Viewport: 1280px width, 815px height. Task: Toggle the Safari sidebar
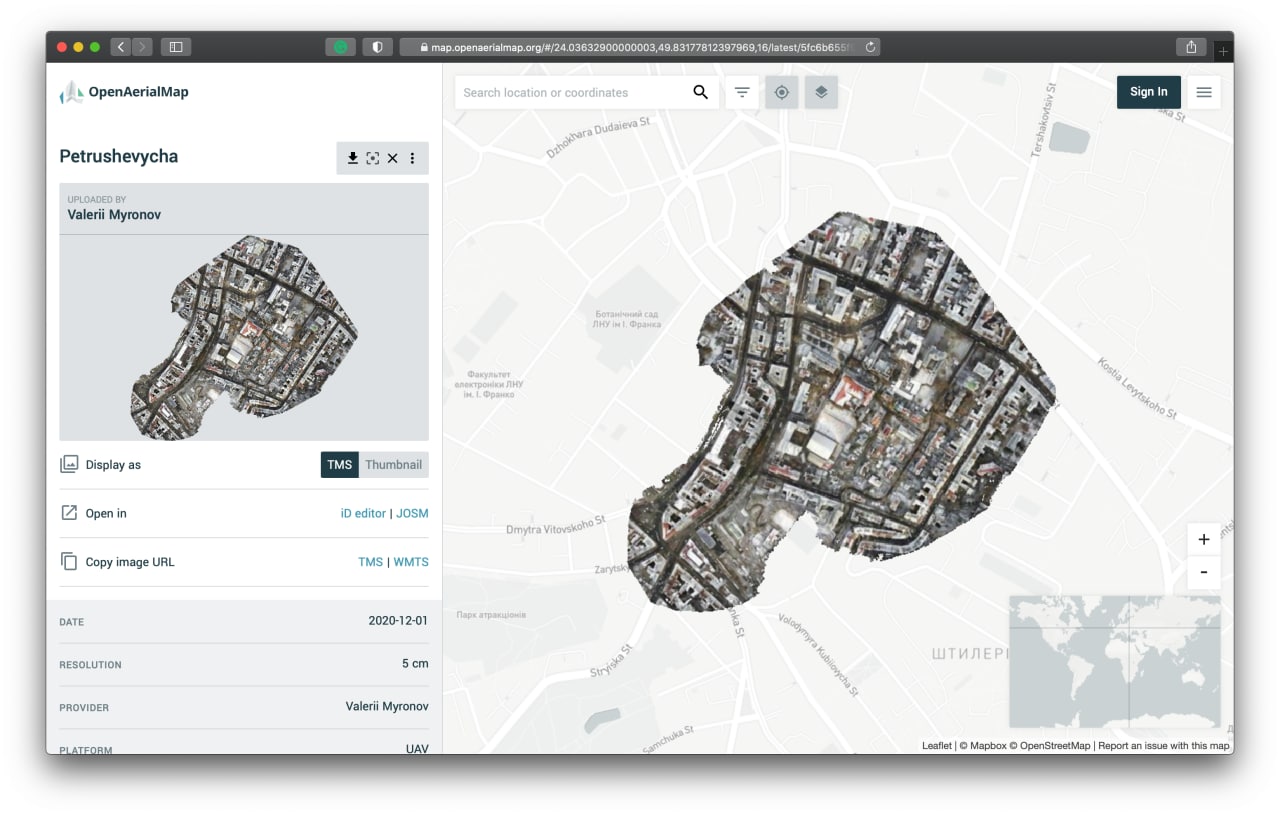176,47
